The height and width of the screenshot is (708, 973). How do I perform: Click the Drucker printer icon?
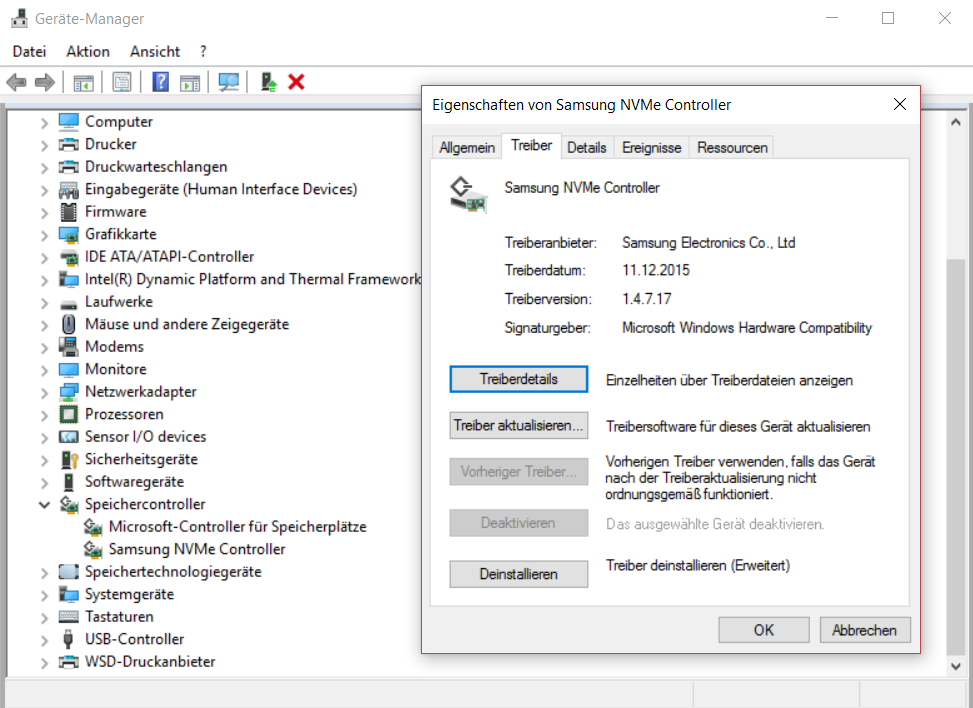click(x=69, y=144)
